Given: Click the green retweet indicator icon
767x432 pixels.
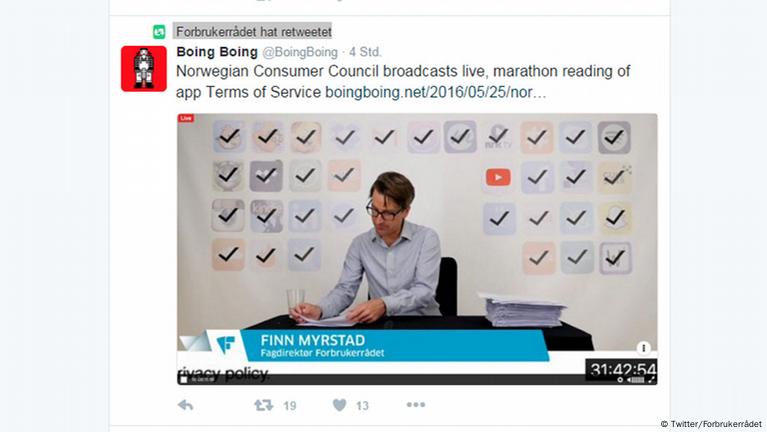Looking at the screenshot, I should click(x=159, y=32).
